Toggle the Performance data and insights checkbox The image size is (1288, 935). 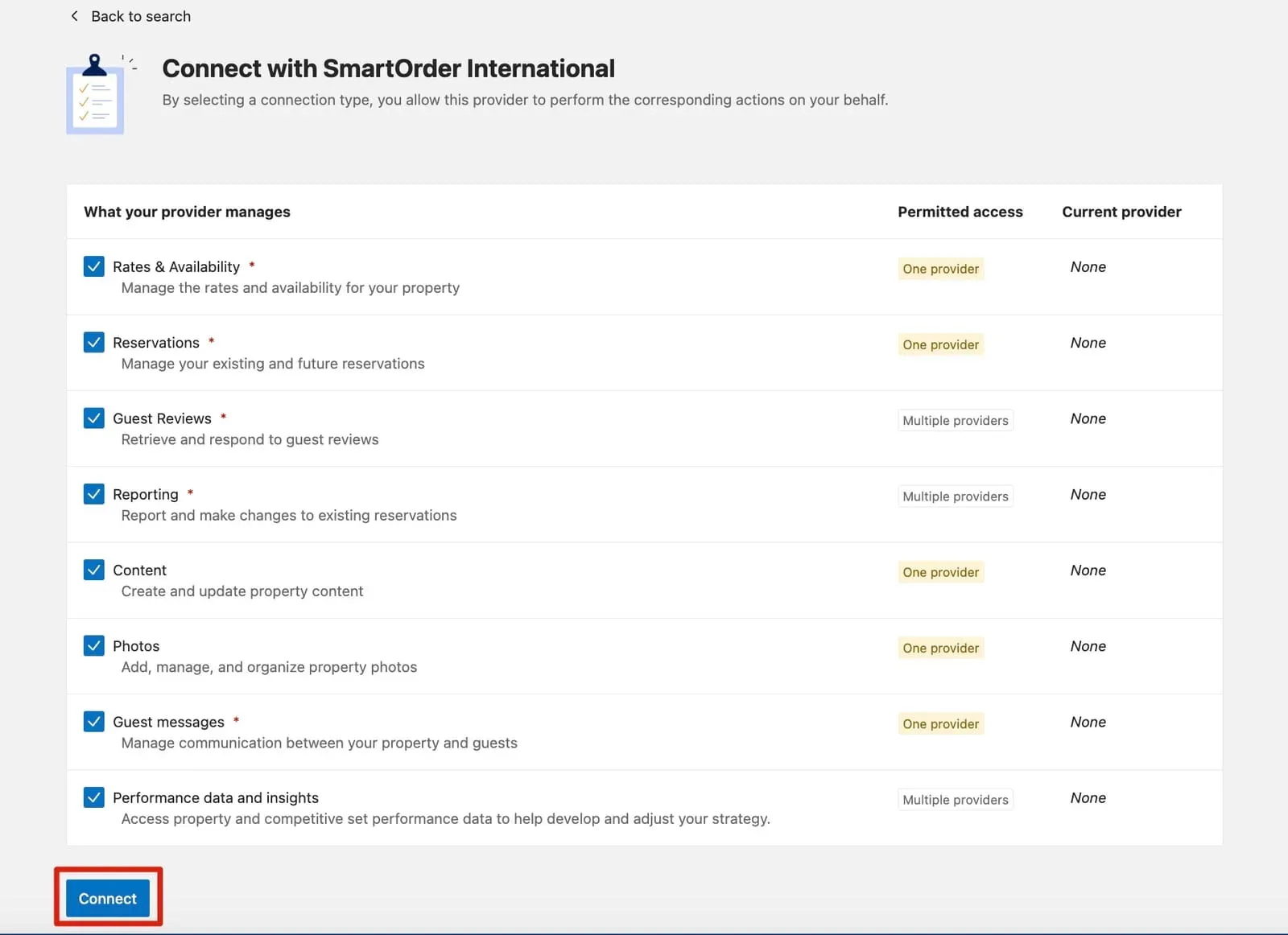(93, 797)
